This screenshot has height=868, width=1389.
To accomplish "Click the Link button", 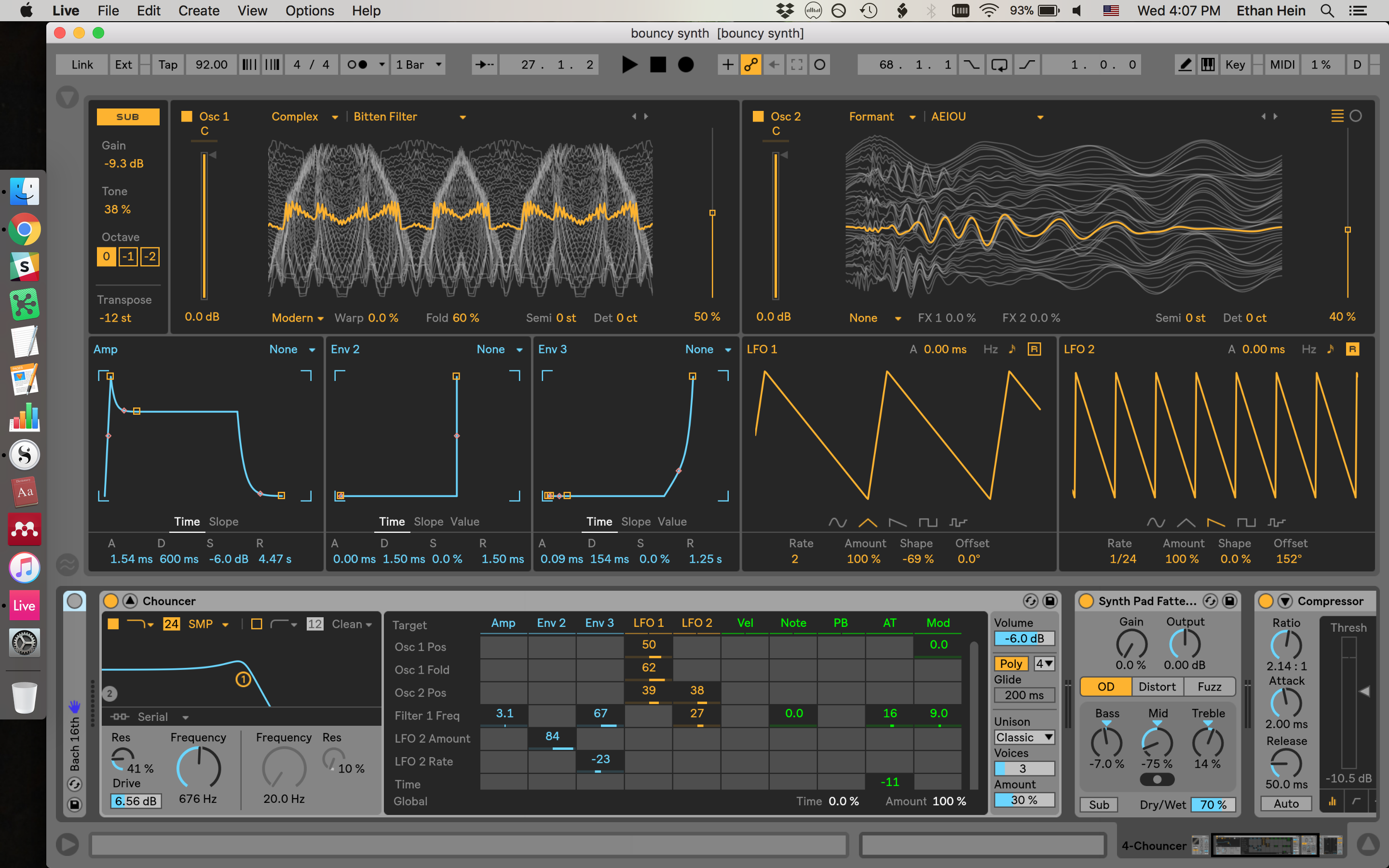I will pyautogui.click(x=82, y=65).
